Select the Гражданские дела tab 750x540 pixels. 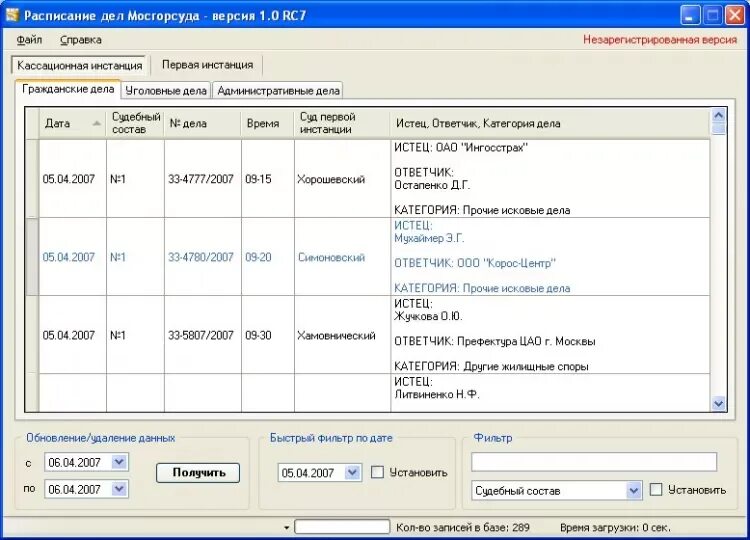(x=68, y=89)
